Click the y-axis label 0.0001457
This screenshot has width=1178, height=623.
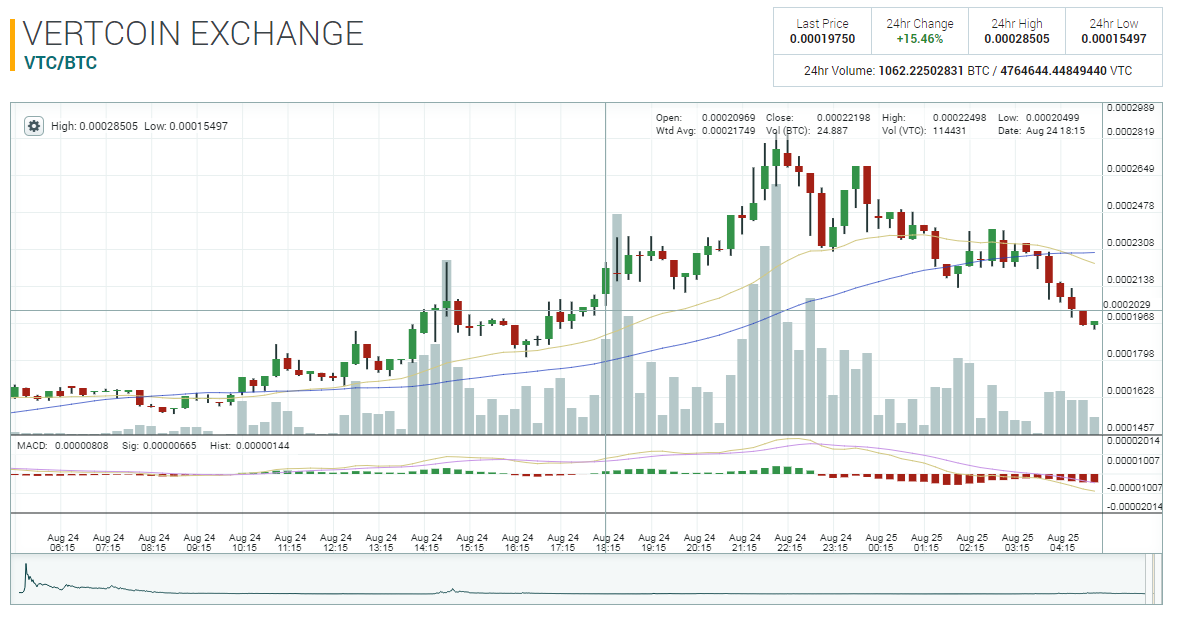point(1130,428)
